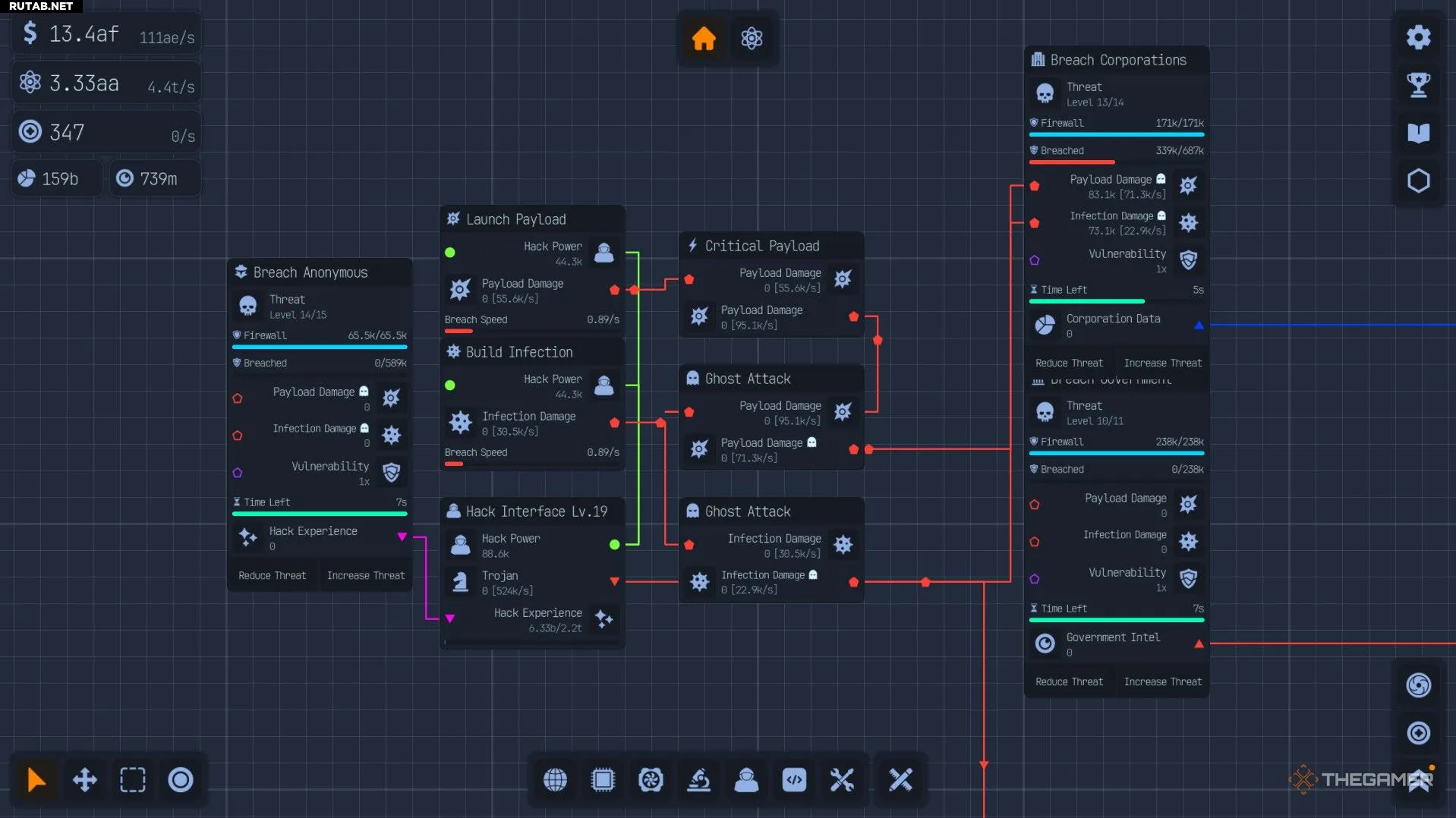The width and height of the screenshot is (1456, 818).
Task: Select the CPU chip category icon
Action: coord(603,779)
